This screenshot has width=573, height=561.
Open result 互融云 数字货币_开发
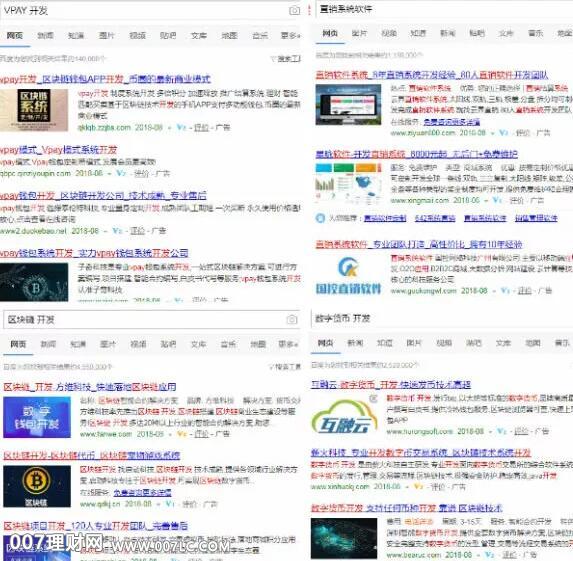click(391, 384)
